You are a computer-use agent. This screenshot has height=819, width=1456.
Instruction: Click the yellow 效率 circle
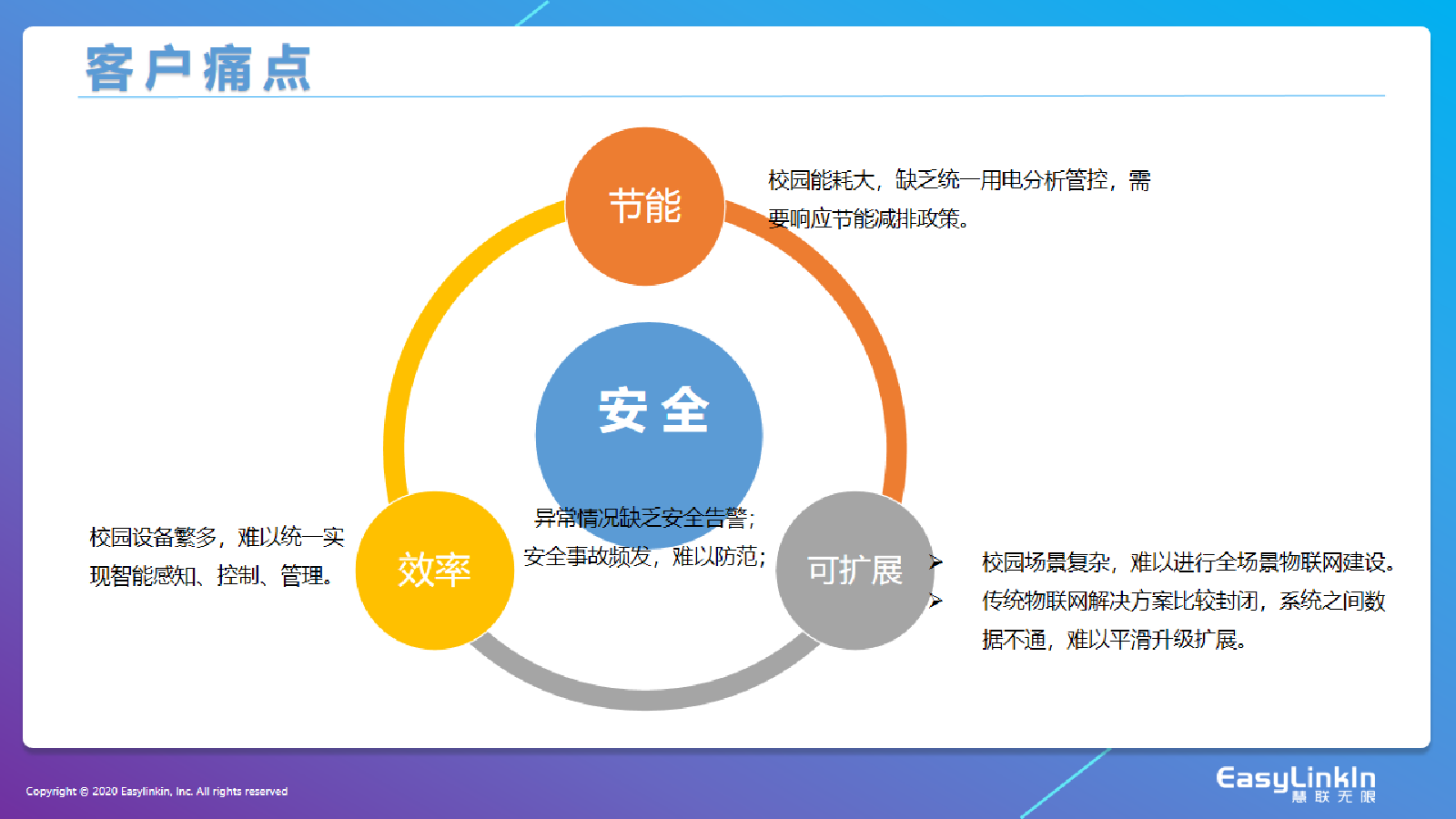[x=435, y=571]
